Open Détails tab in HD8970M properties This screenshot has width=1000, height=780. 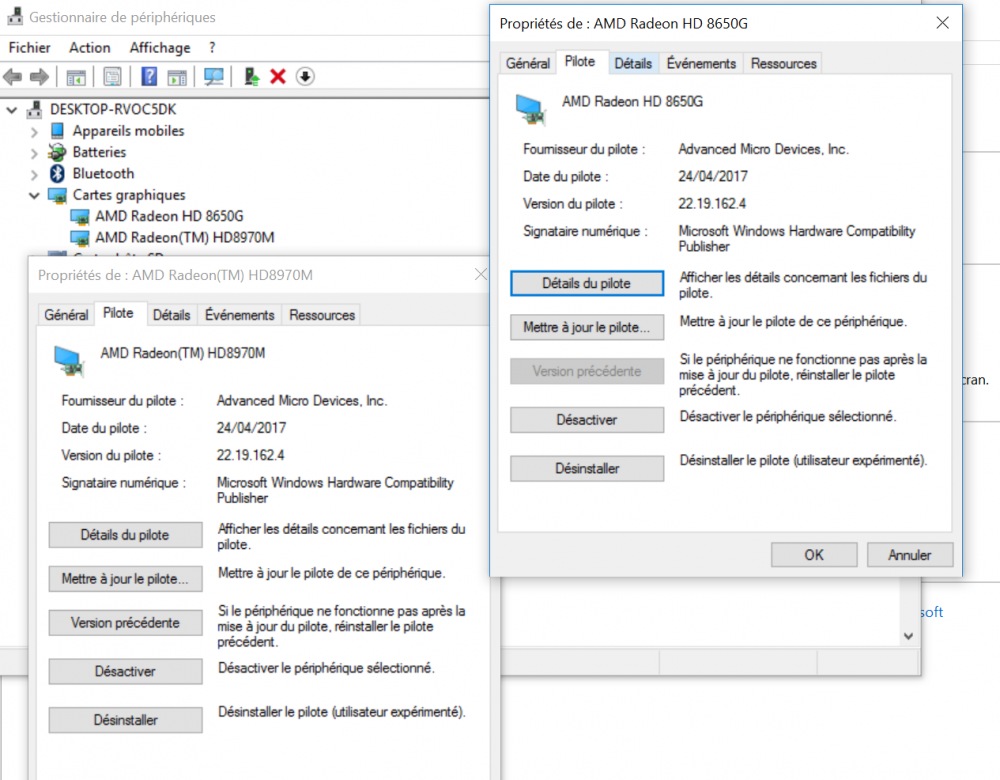coord(172,315)
